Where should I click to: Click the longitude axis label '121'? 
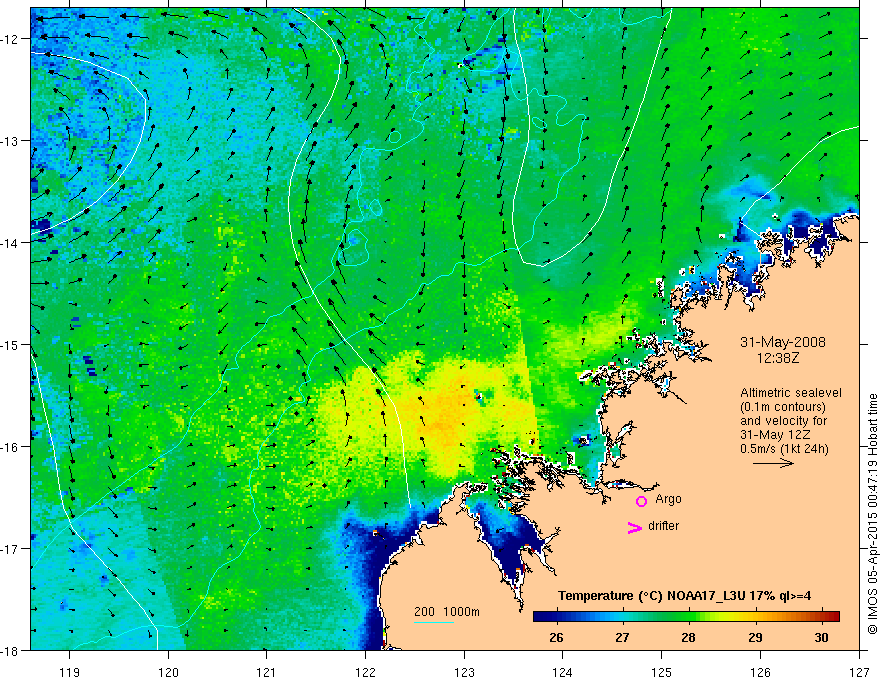coord(267,672)
